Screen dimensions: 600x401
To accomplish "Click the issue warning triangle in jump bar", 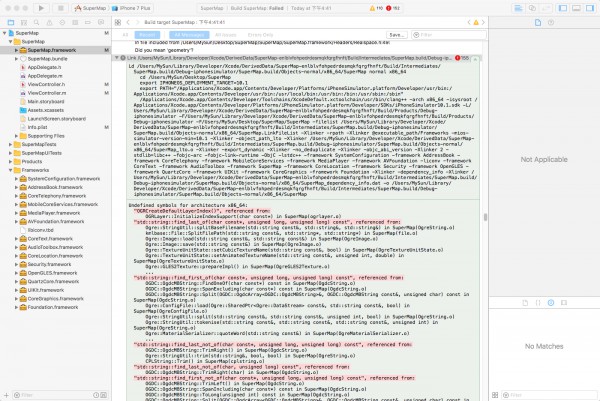I will coord(476,23).
